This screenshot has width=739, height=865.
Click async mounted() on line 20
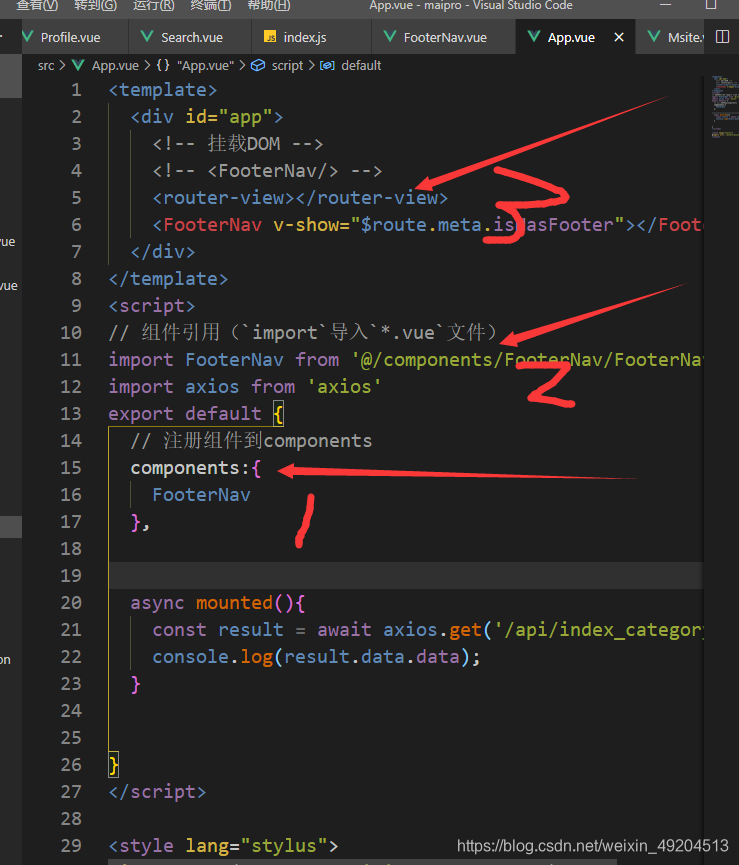(217, 603)
